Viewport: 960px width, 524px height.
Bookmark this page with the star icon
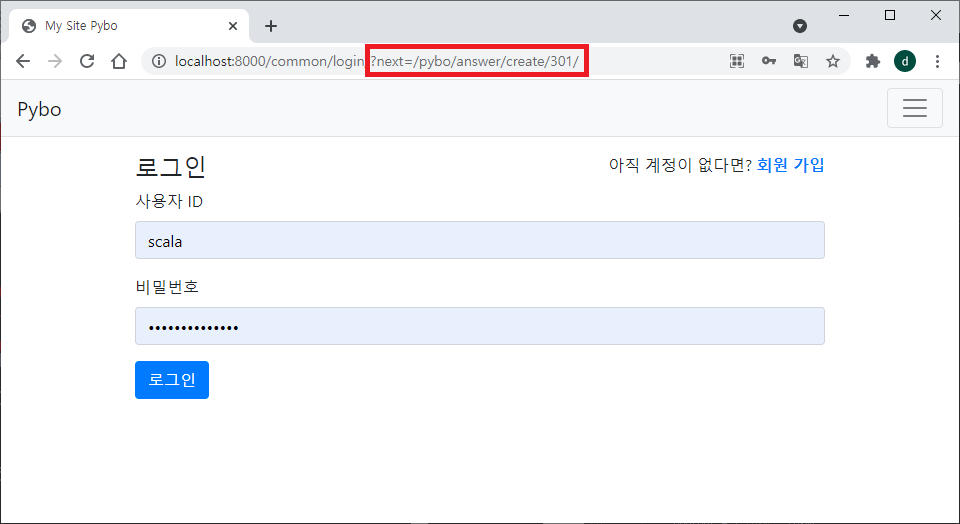coord(833,61)
